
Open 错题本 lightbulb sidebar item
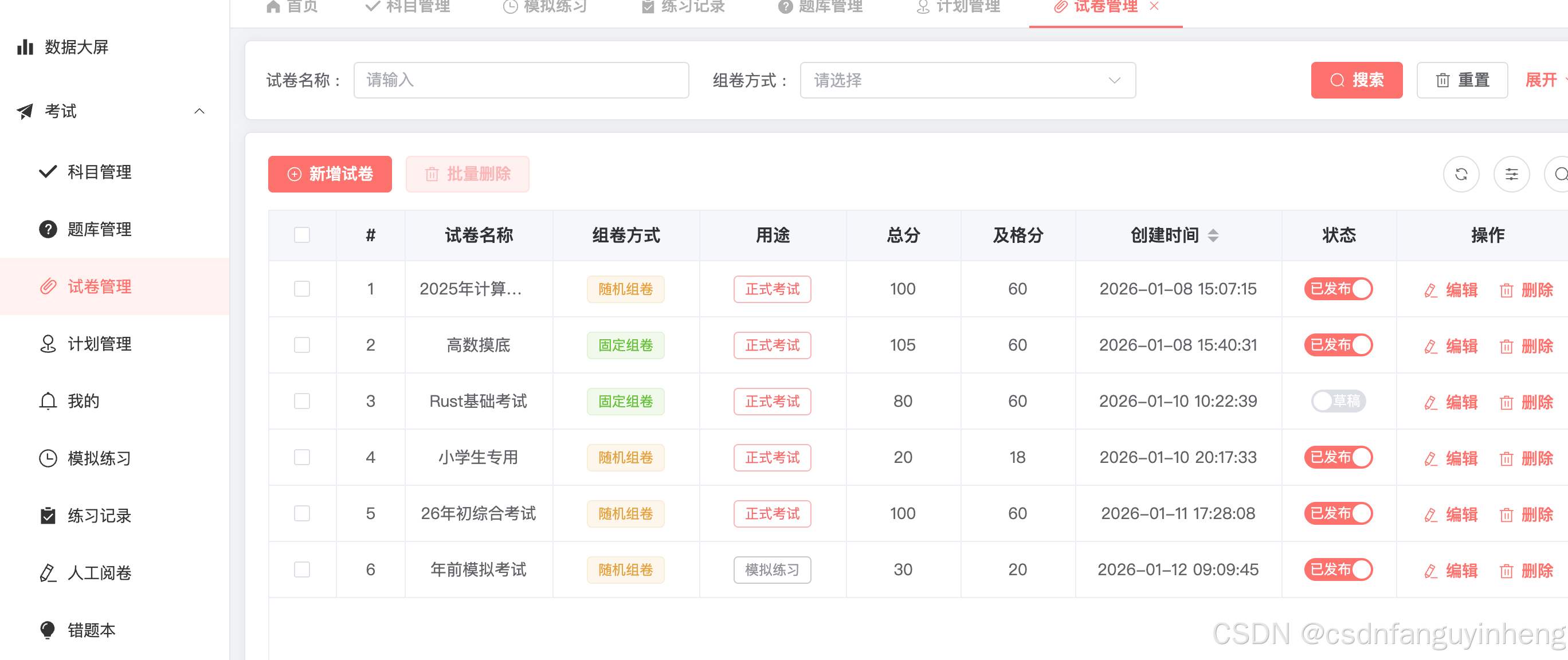tap(91, 630)
